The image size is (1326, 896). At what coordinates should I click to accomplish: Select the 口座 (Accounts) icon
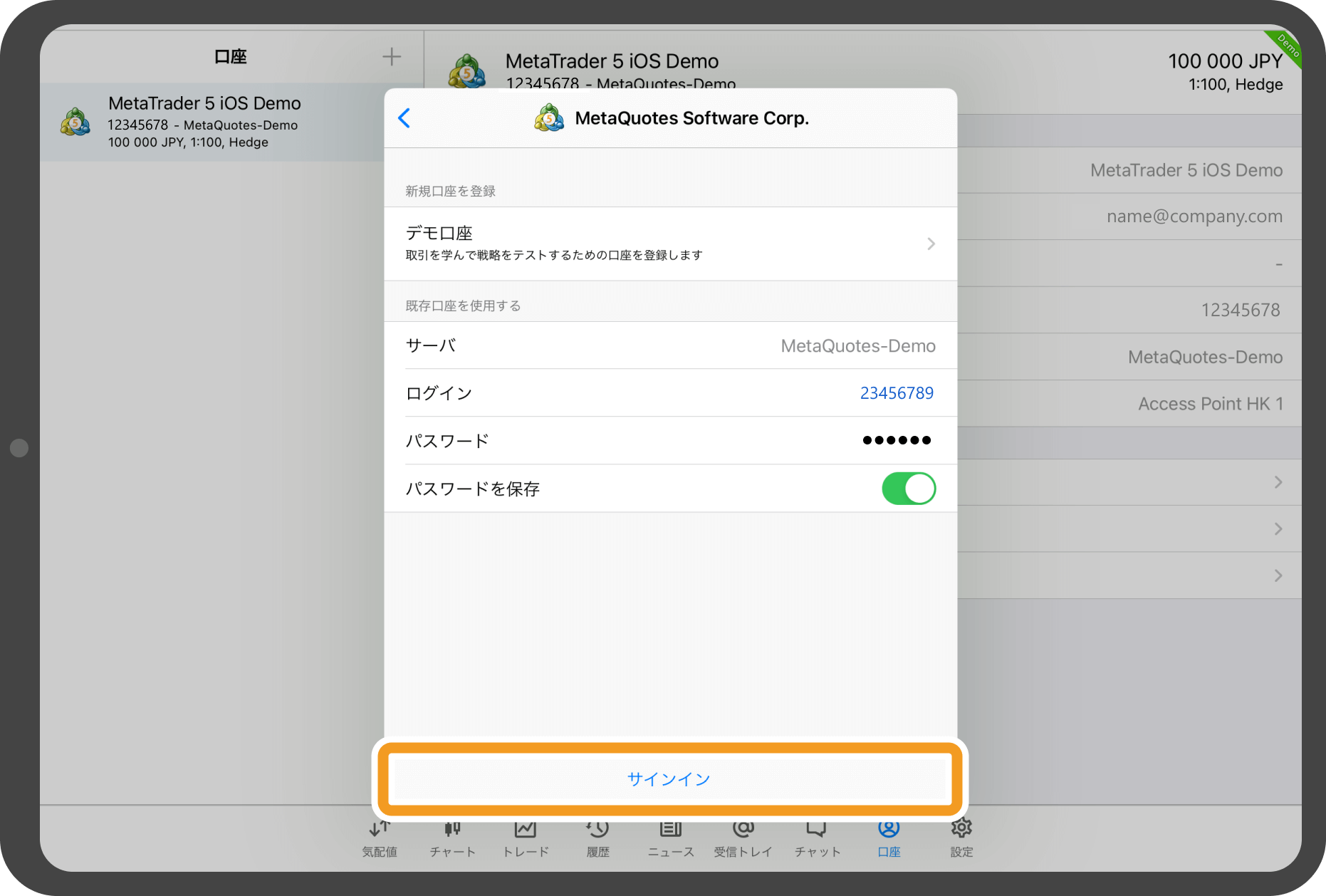click(x=888, y=838)
